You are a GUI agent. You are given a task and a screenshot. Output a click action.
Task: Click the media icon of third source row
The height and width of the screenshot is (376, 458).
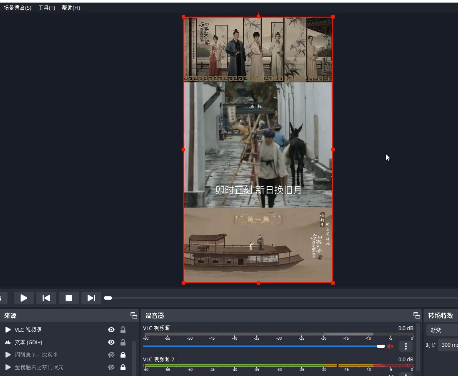[8, 355]
